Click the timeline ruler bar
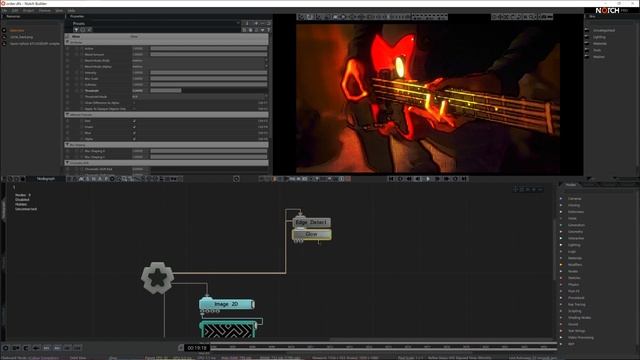Screen dimensions: 640x360 (384, 347)
